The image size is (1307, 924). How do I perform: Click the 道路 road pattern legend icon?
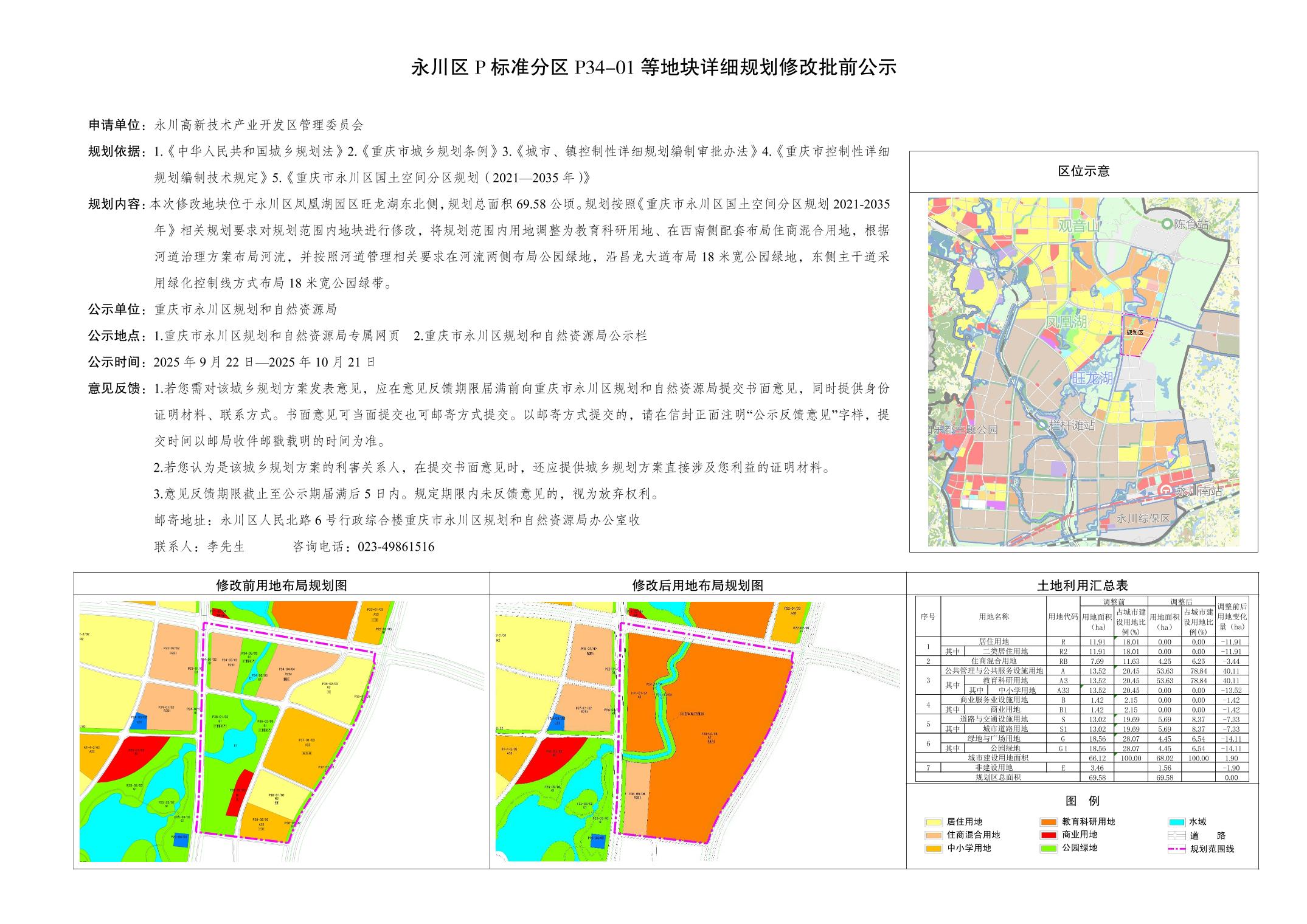pos(1177,836)
